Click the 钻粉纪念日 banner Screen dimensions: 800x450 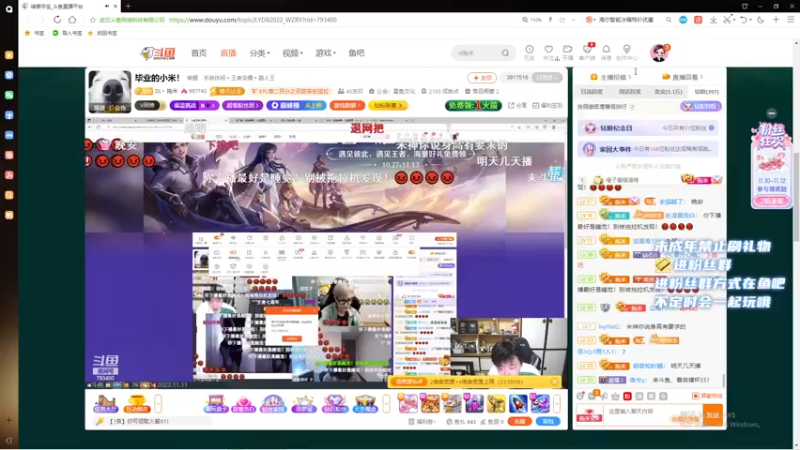coord(648,128)
